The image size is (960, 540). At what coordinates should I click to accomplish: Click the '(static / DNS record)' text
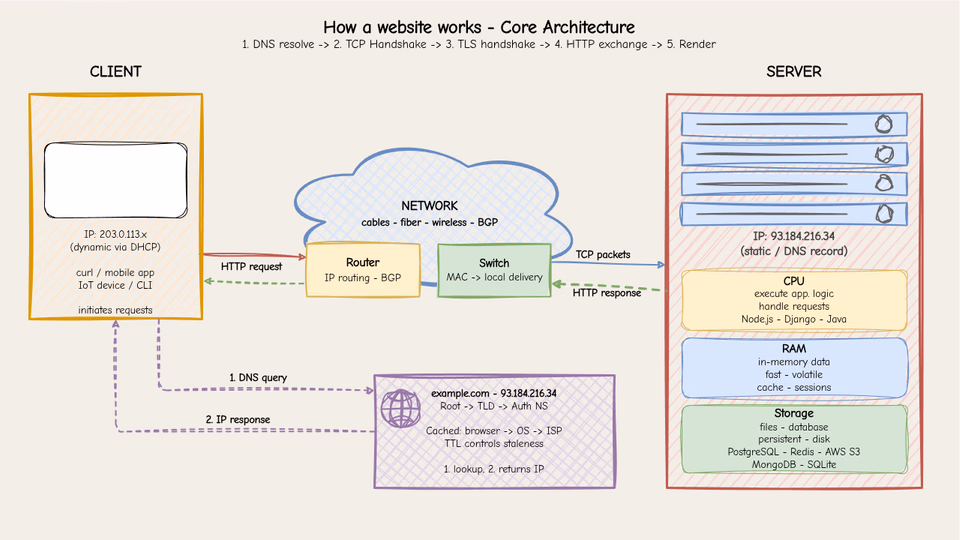[x=794, y=251]
